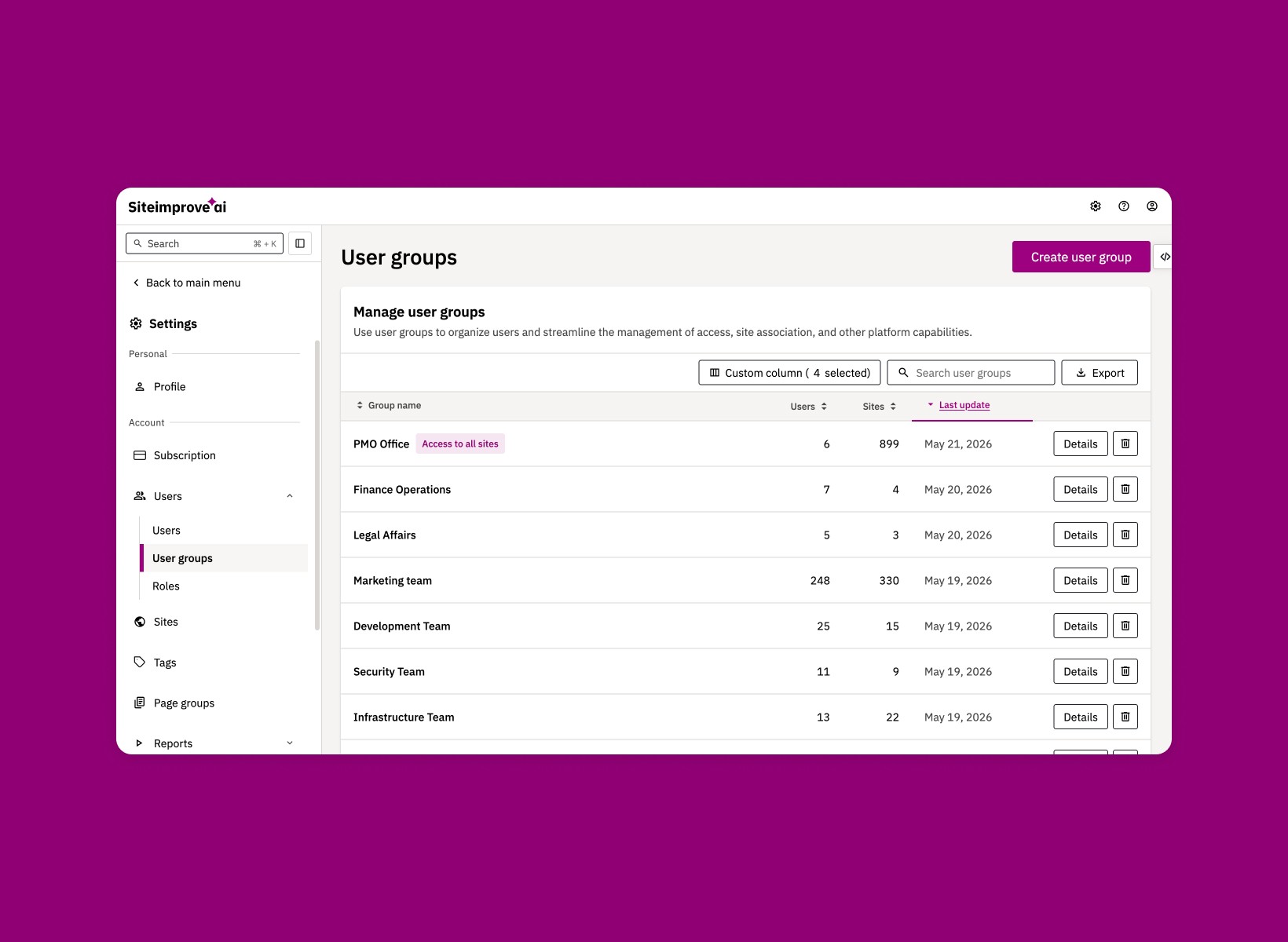Click the Marketing team group name

[393, 581]
